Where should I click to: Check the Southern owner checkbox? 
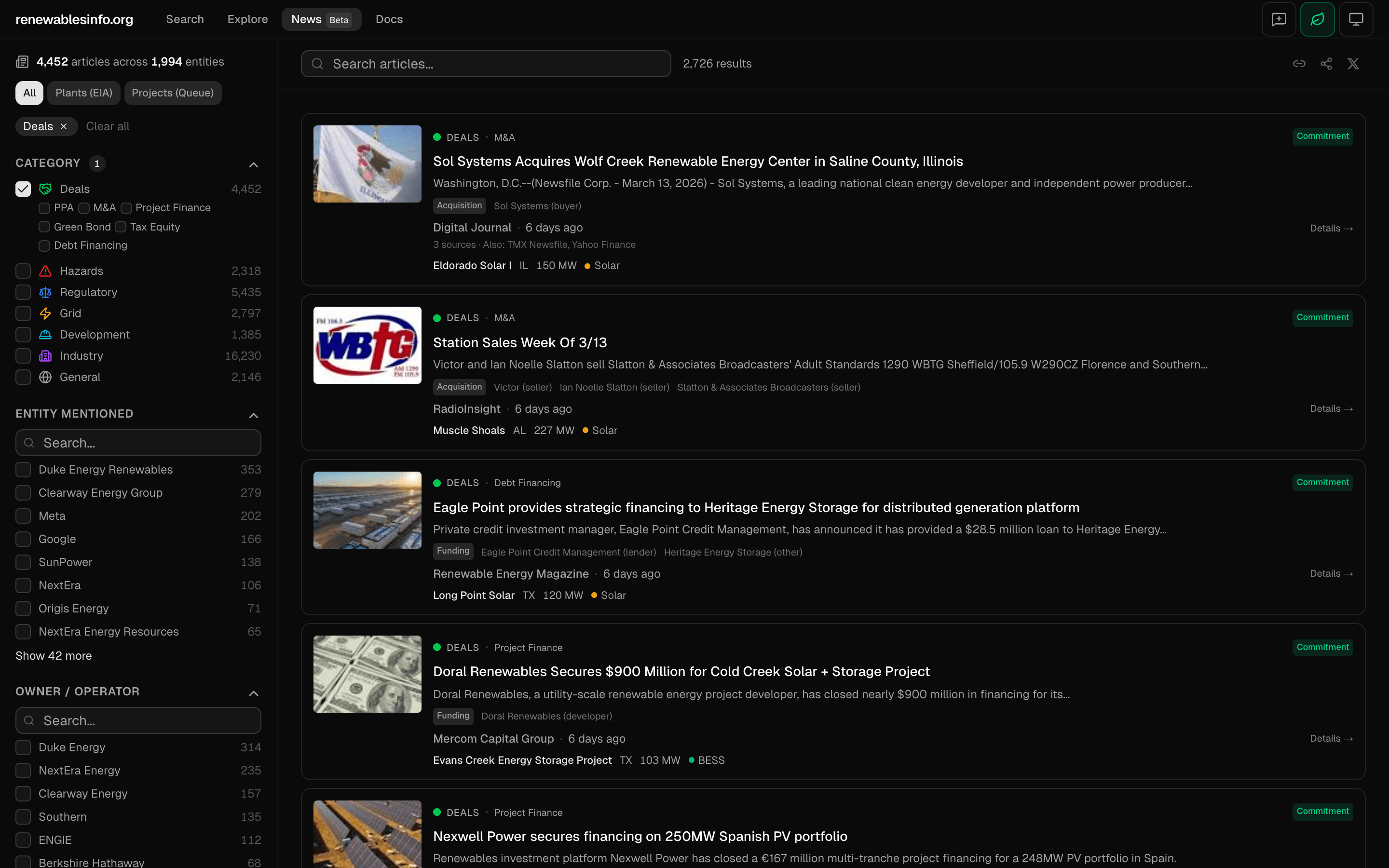pos(23,816)
